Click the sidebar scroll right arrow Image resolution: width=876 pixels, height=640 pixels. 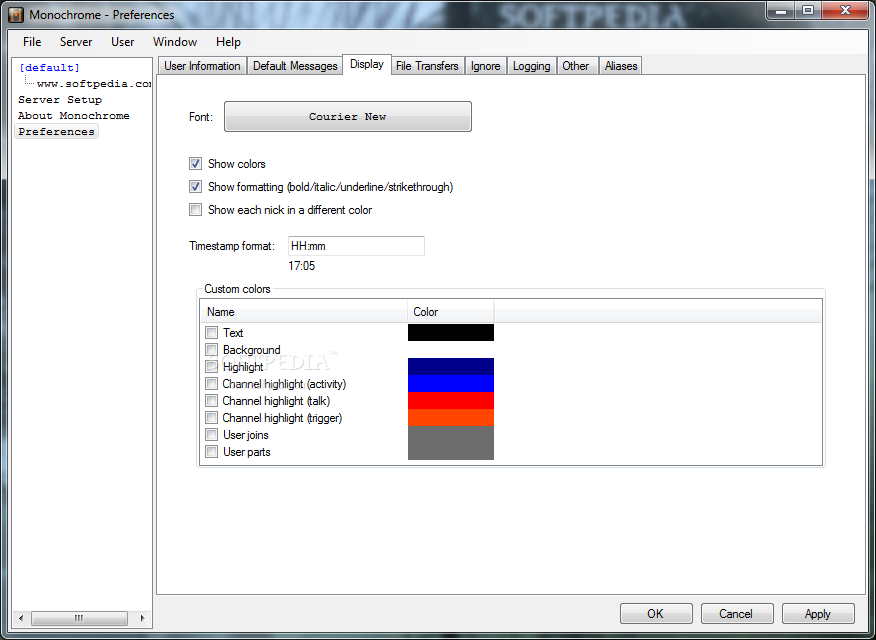click(x=142, y=618)
